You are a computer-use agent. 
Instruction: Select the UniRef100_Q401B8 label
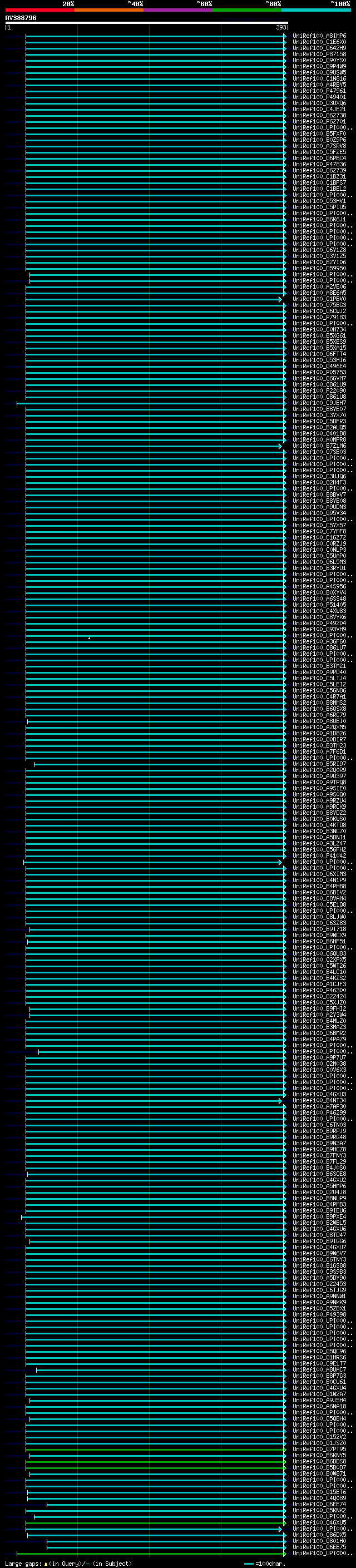pyautogui.click(x=319, y=433)
